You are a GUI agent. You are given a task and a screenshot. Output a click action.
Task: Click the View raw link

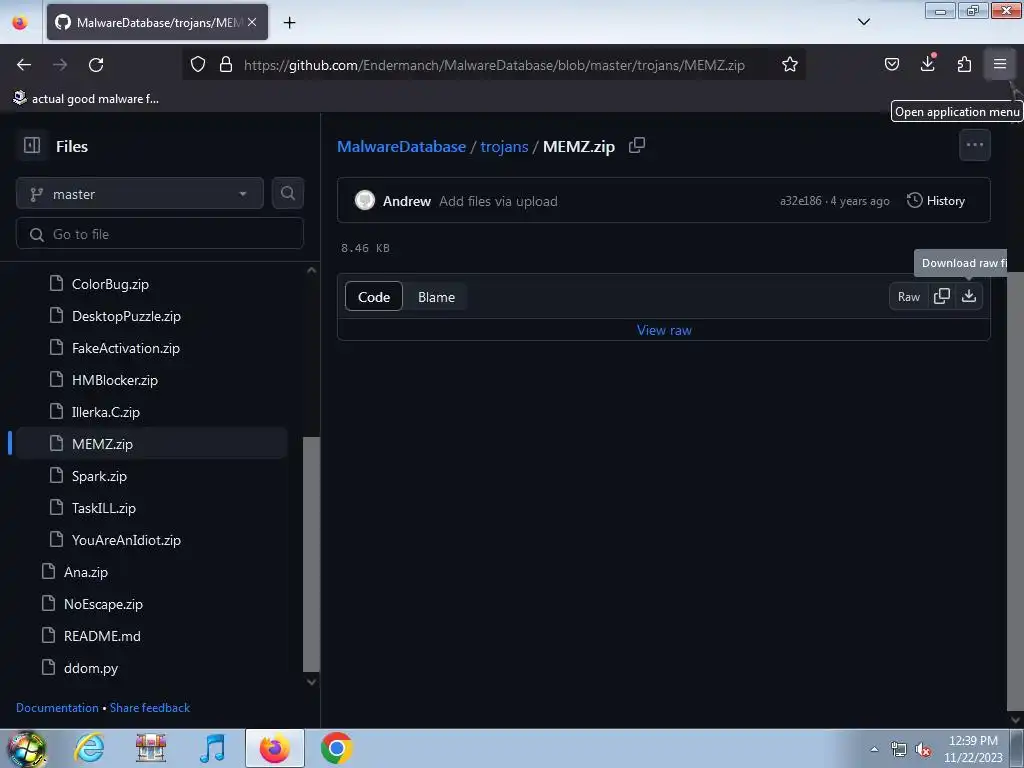click(x=664, y=330)
